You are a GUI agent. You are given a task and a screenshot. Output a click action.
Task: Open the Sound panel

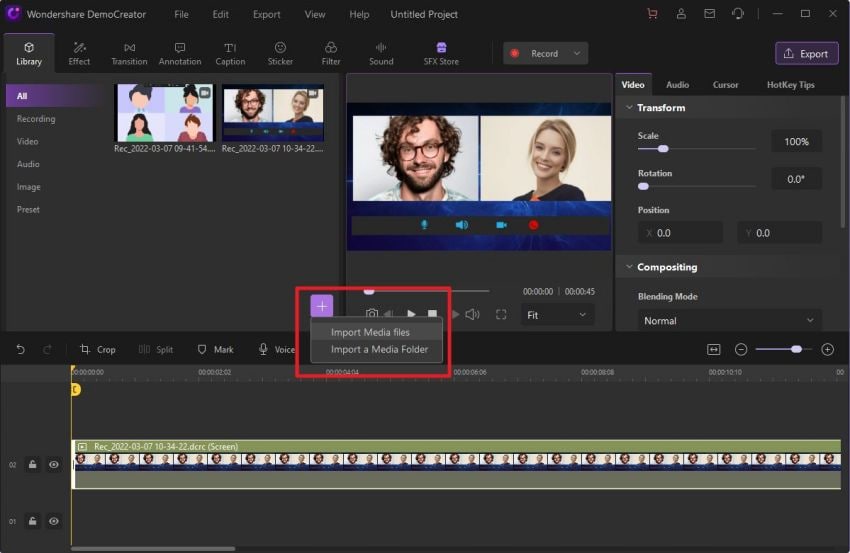point(381,54)
